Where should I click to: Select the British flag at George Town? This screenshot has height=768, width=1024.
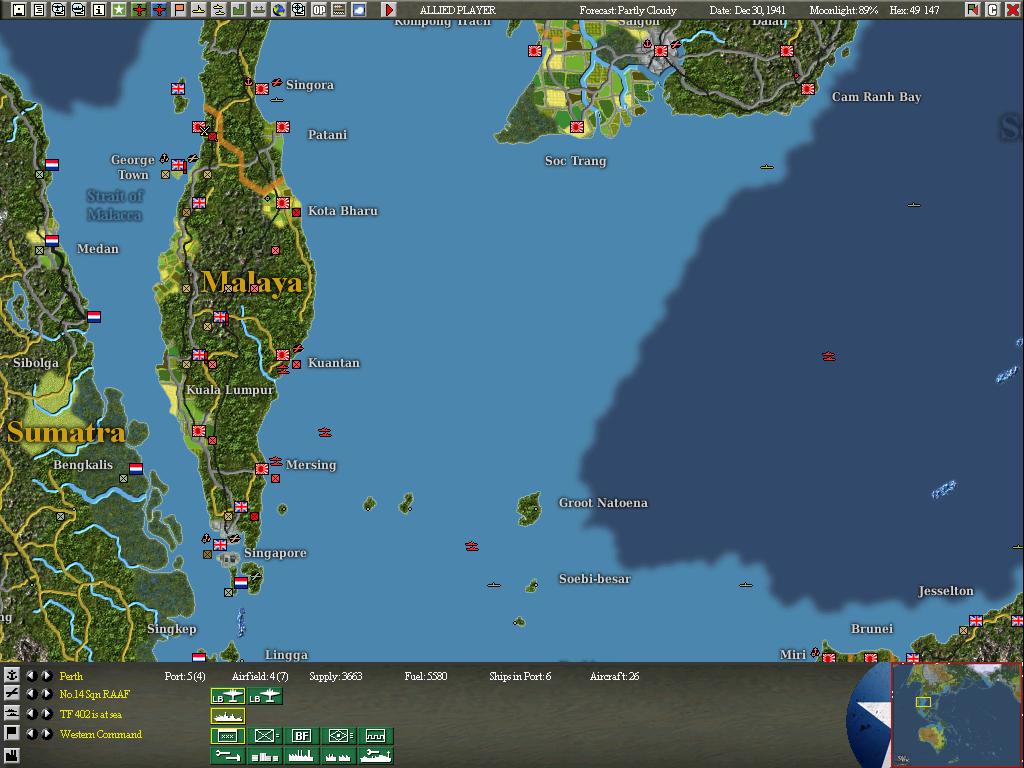[x=178, y=165]
